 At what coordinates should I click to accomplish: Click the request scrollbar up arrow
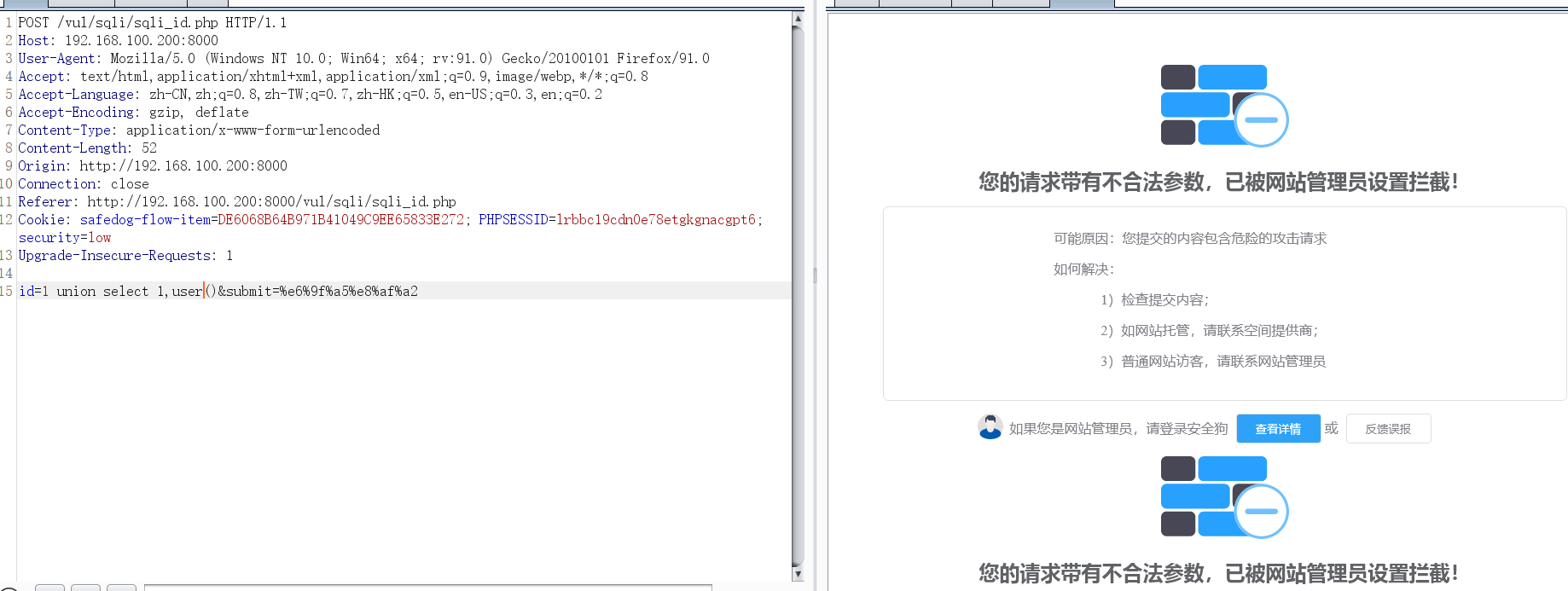(798, 18)
